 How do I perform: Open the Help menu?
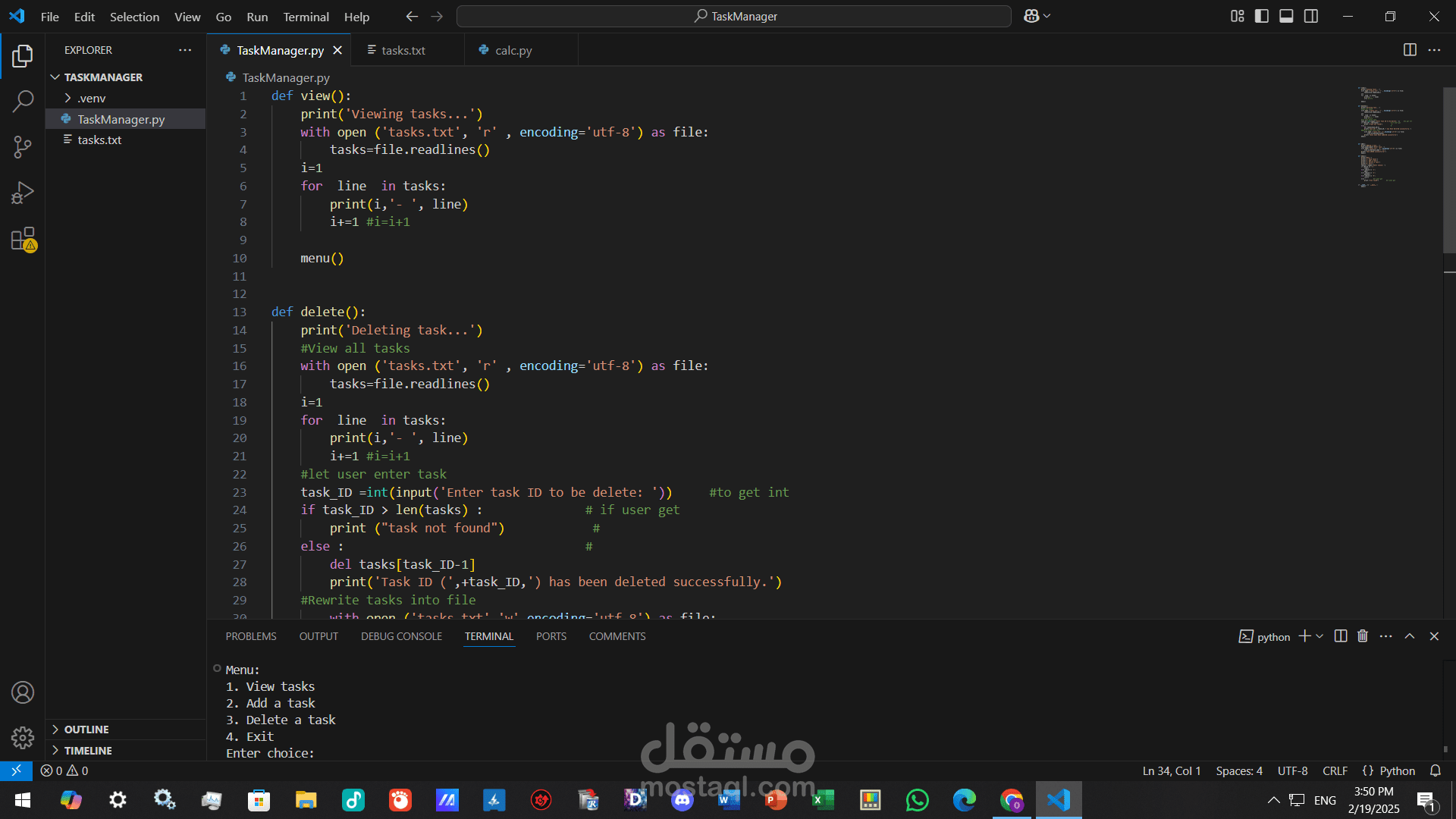pos(356,17)
